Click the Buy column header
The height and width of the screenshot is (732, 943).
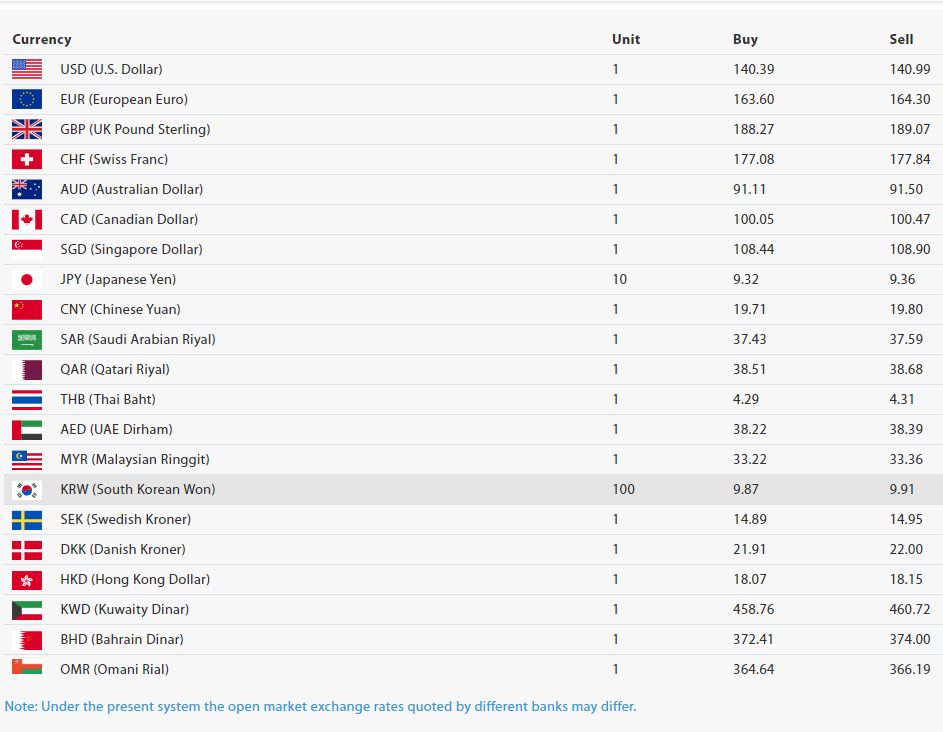click(x=745, y=39)
